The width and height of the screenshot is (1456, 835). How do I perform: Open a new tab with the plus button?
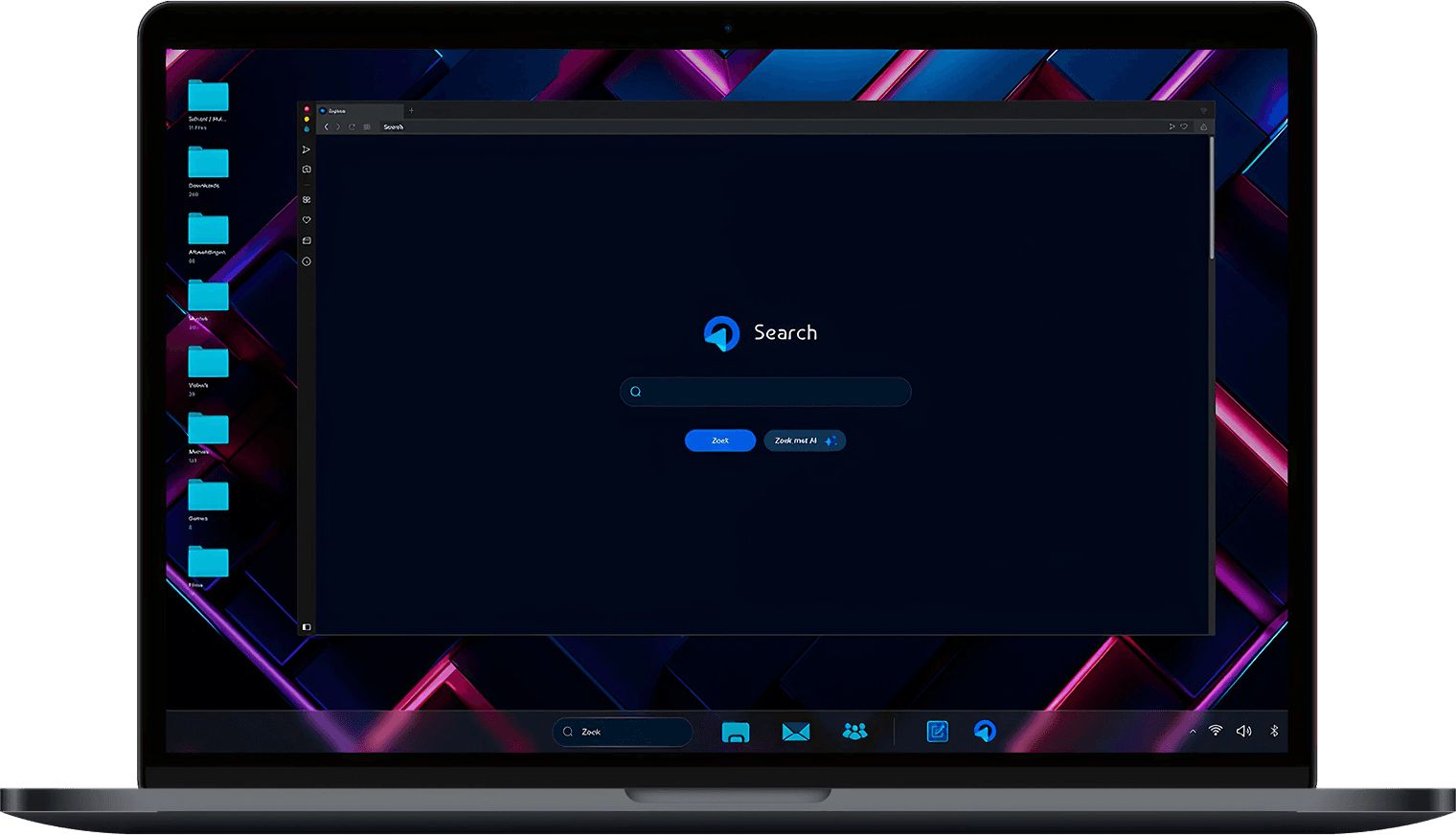coord(412,110)
